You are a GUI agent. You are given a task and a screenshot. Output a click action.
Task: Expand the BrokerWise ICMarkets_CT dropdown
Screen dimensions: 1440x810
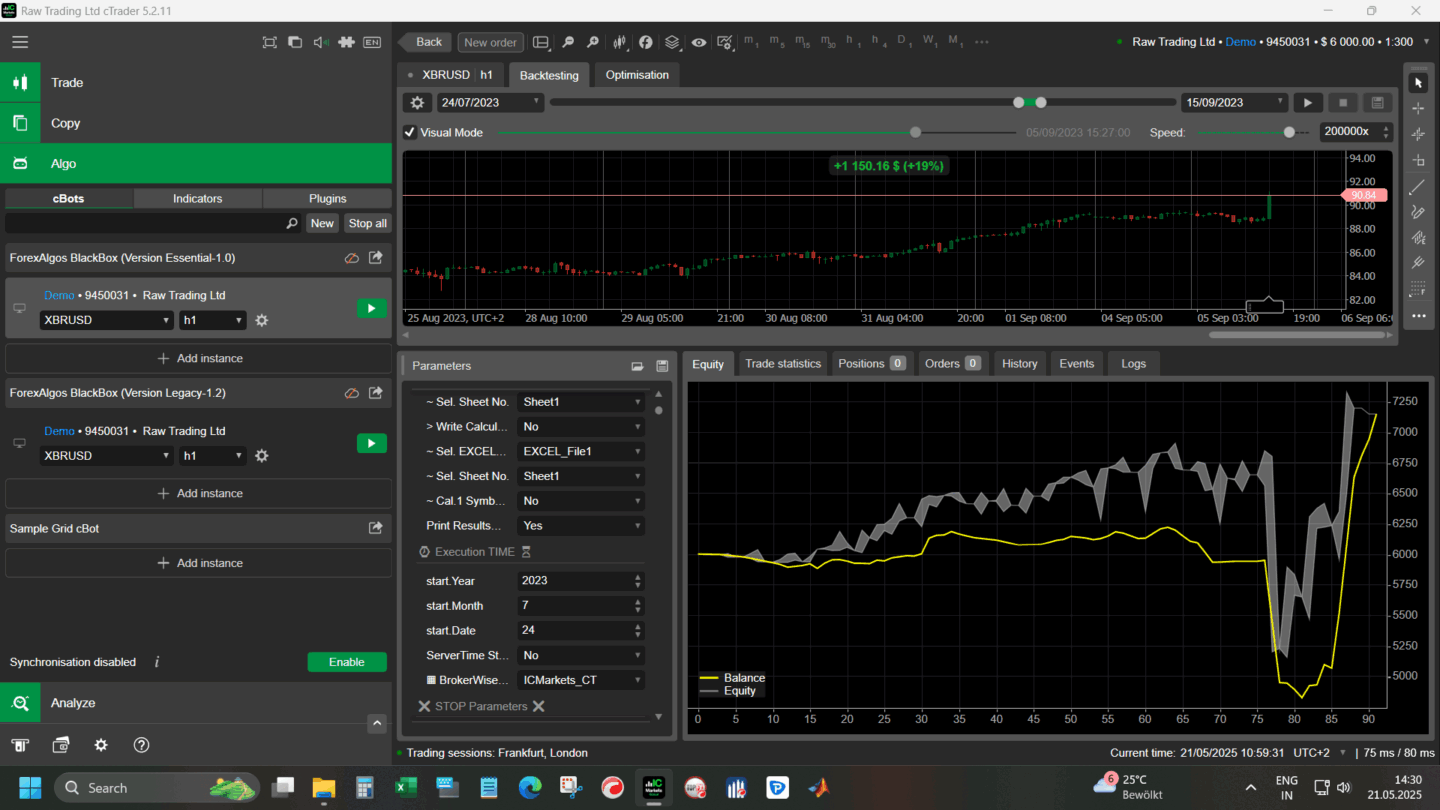tap(581, 680)
